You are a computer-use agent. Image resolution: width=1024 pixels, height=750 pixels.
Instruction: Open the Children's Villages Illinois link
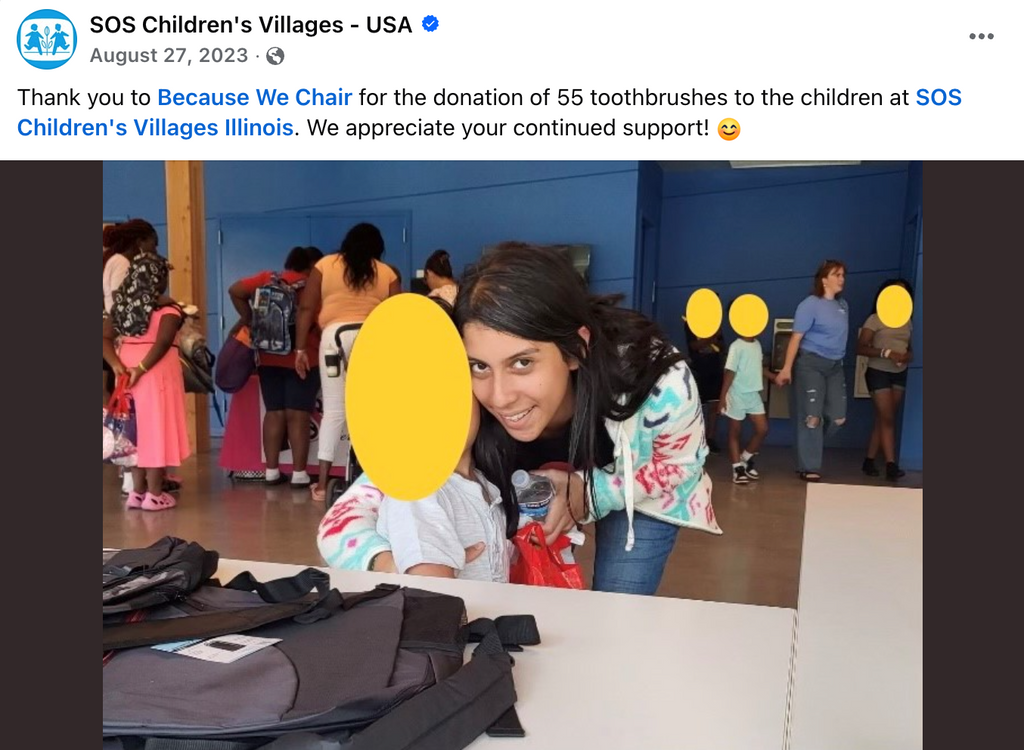(x=155, y=127)
